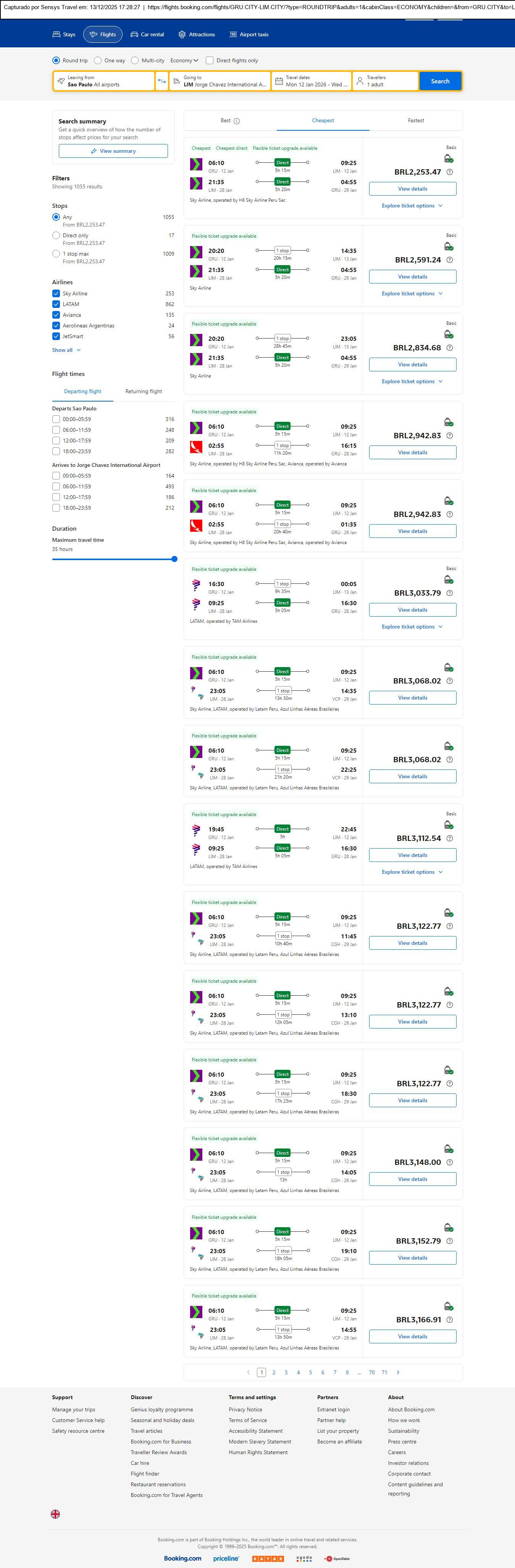This screenshot has height=1568, width=515.
Task: Open language selector UK flag icon
Action: pyautogui.click(x=55, y=1514)
